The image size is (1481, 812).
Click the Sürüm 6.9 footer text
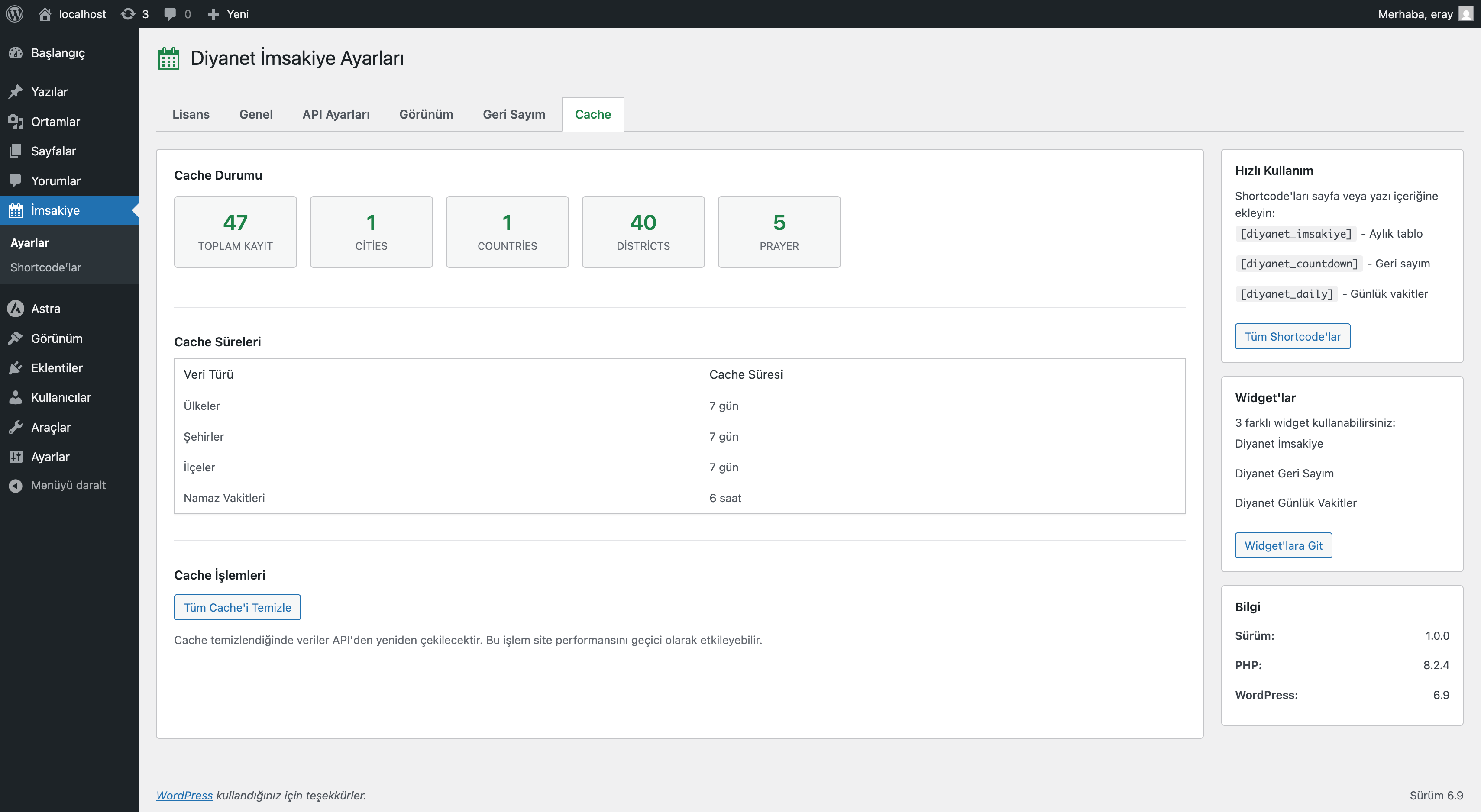click(1436, 796)
